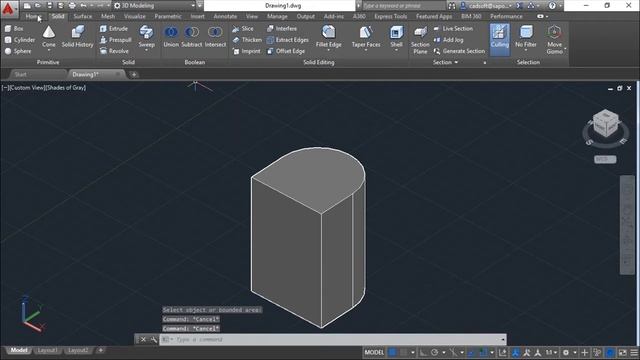The width and height of the screenshot is (640, 360).
Task: Click the ViewCube
Action: 605,122
